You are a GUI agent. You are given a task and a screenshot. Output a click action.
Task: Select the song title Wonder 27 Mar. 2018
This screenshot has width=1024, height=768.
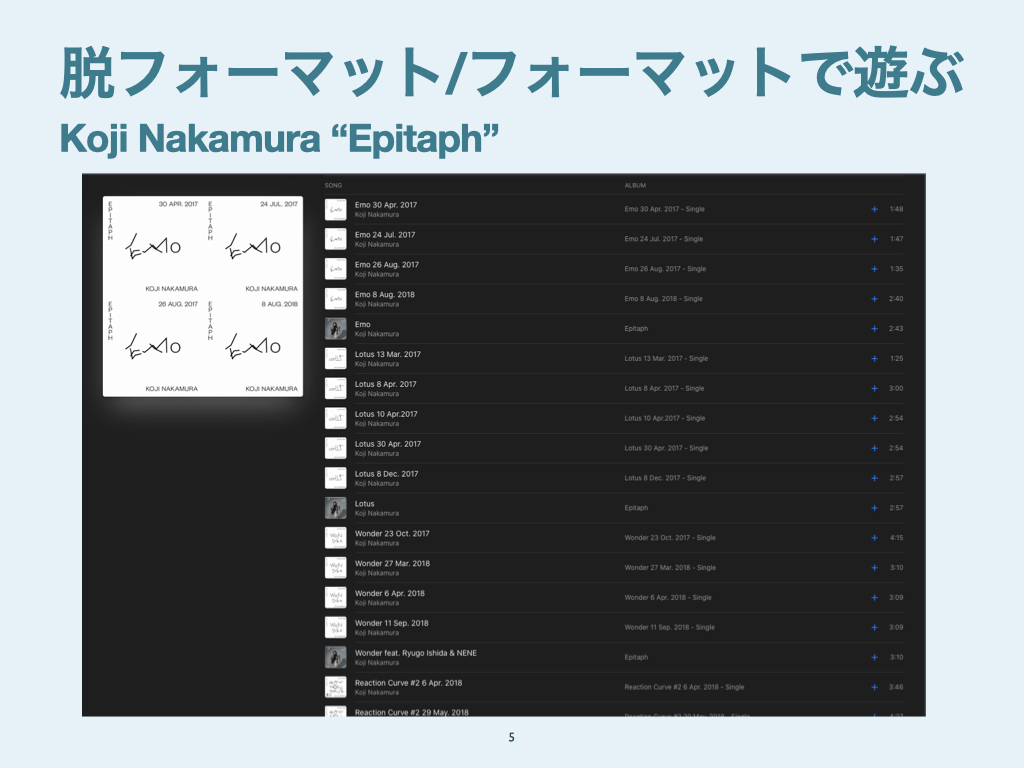pos(391,563)
